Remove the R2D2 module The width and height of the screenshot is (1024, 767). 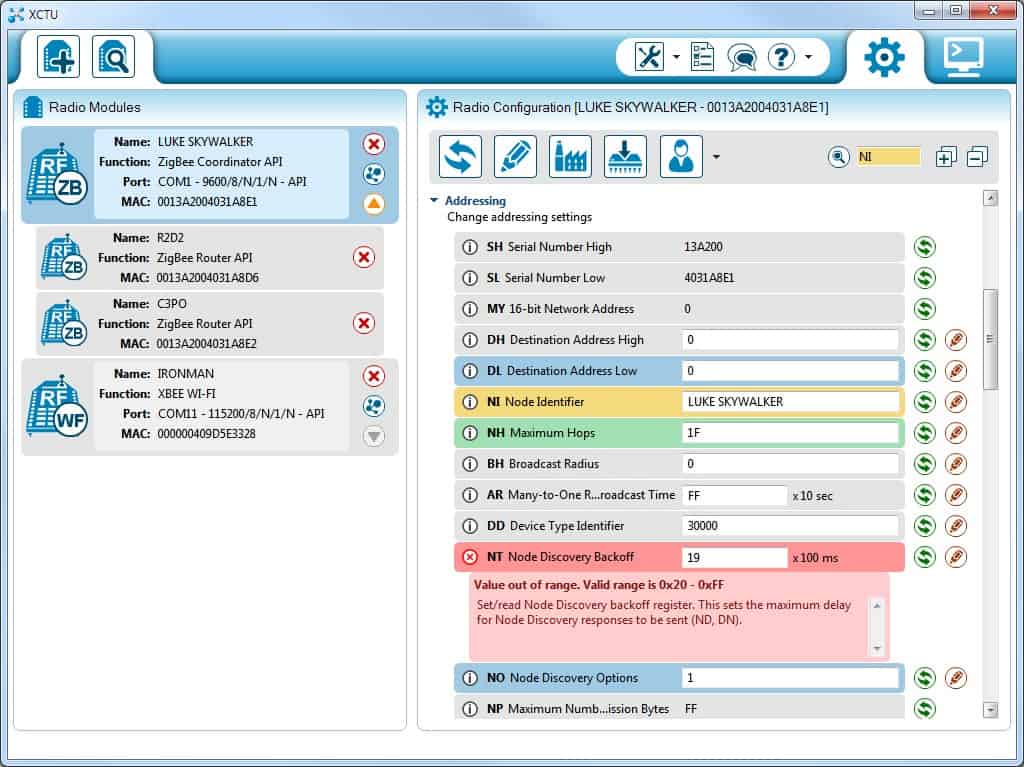[x=364, y=257]
